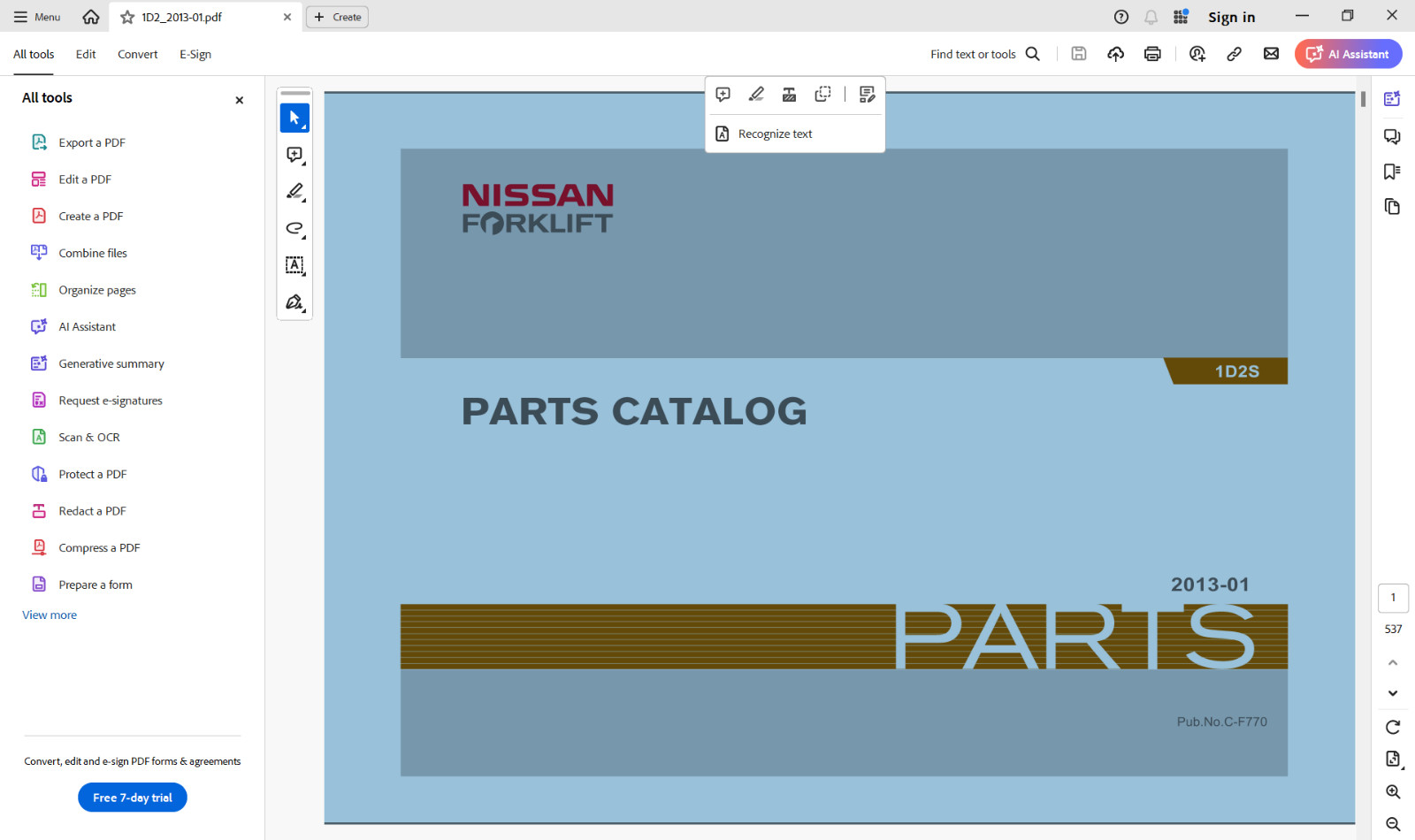Open generative summary in right rail
The image size is (1415, 840).
click(x=1392, y=98)
